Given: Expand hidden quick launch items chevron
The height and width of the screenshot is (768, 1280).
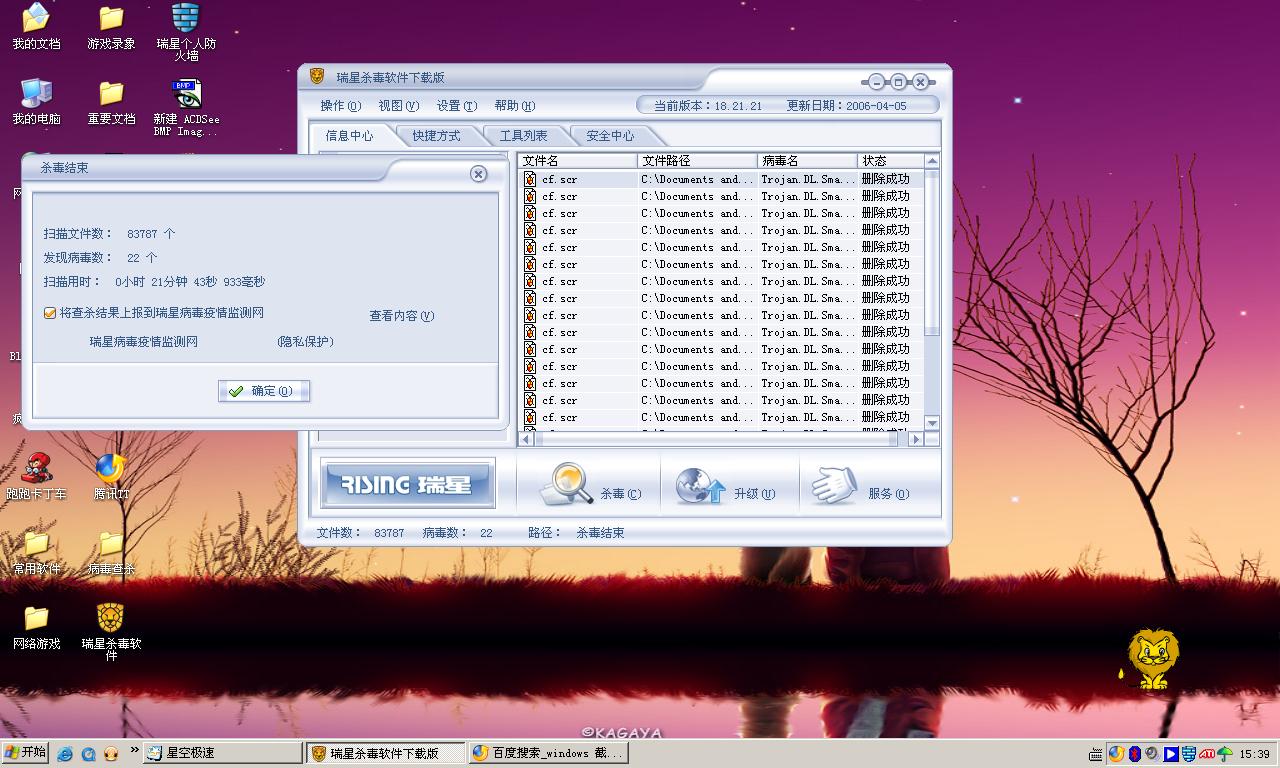Looking at the screenshot, I should (135, 750).
